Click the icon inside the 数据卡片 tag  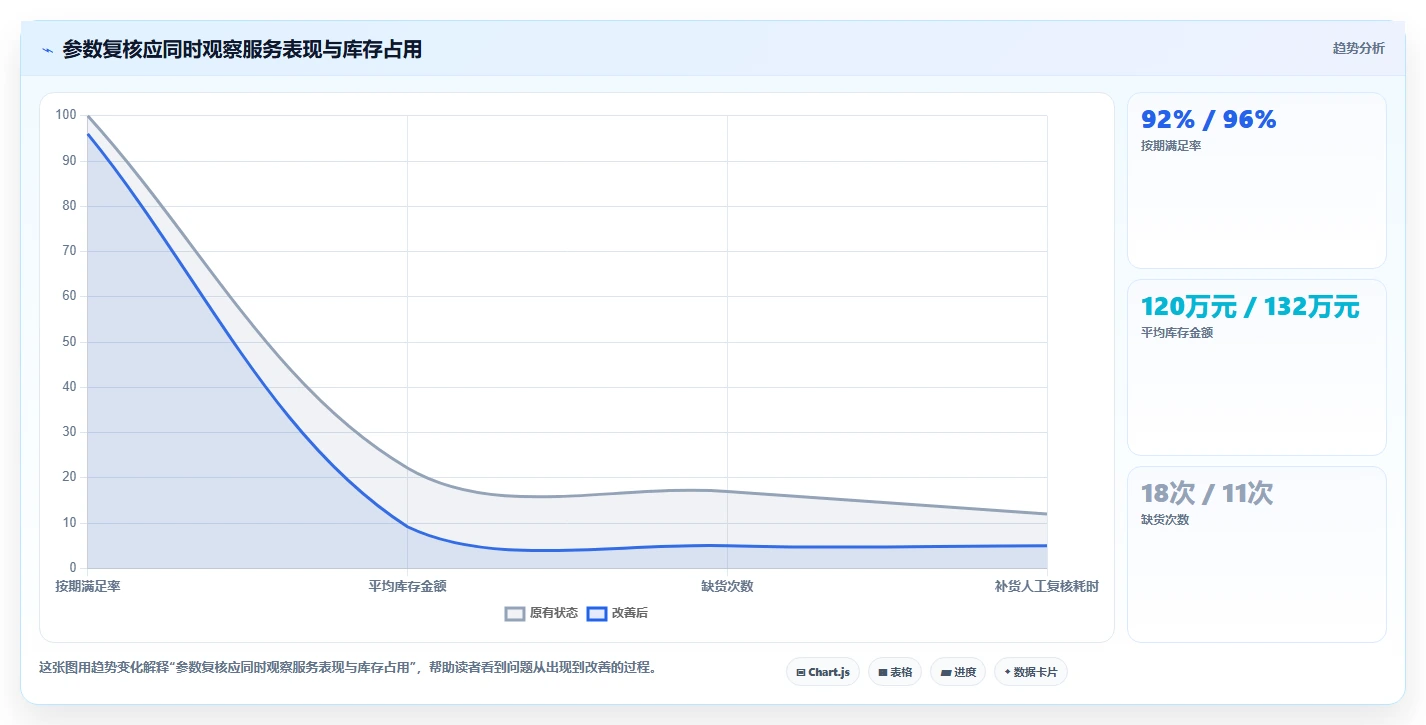(x=1007, y=672)
